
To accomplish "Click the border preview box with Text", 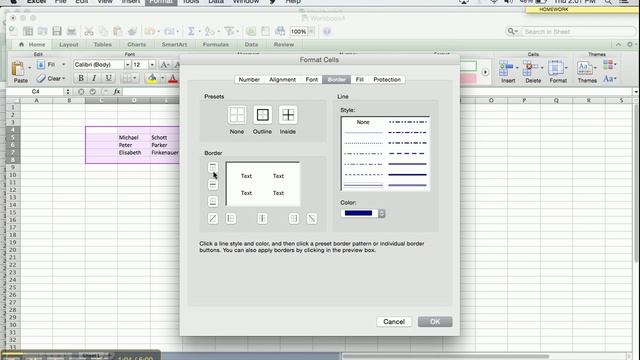I will tap(262, 184).
